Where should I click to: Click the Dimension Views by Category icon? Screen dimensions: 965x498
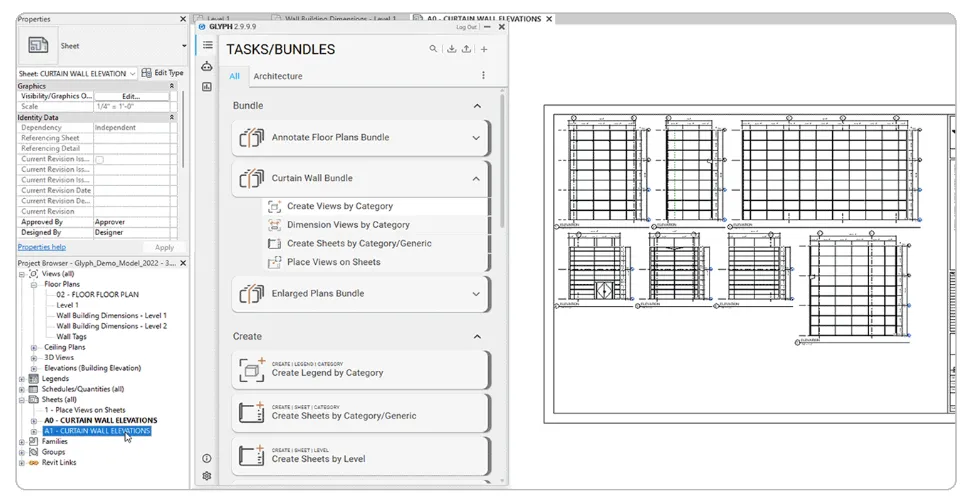(x=274, y=225)
